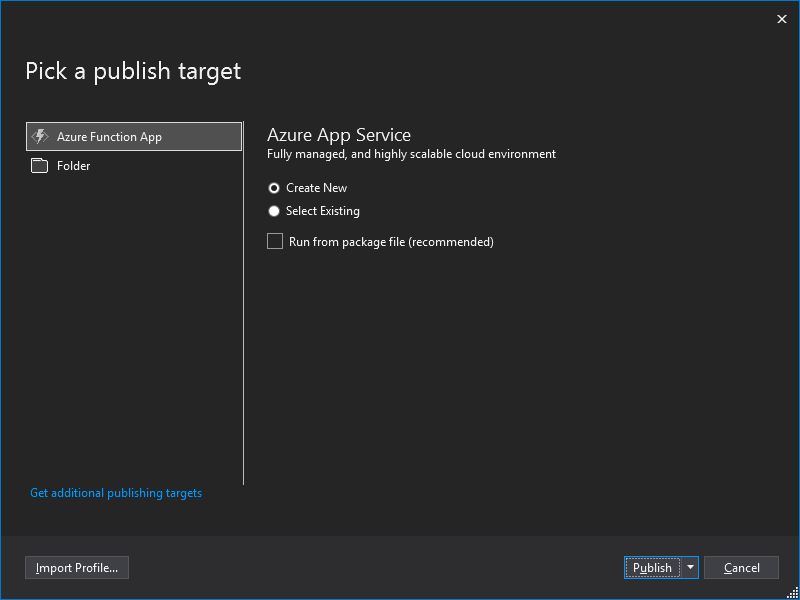Click the Publish button

tap(652, 567)
